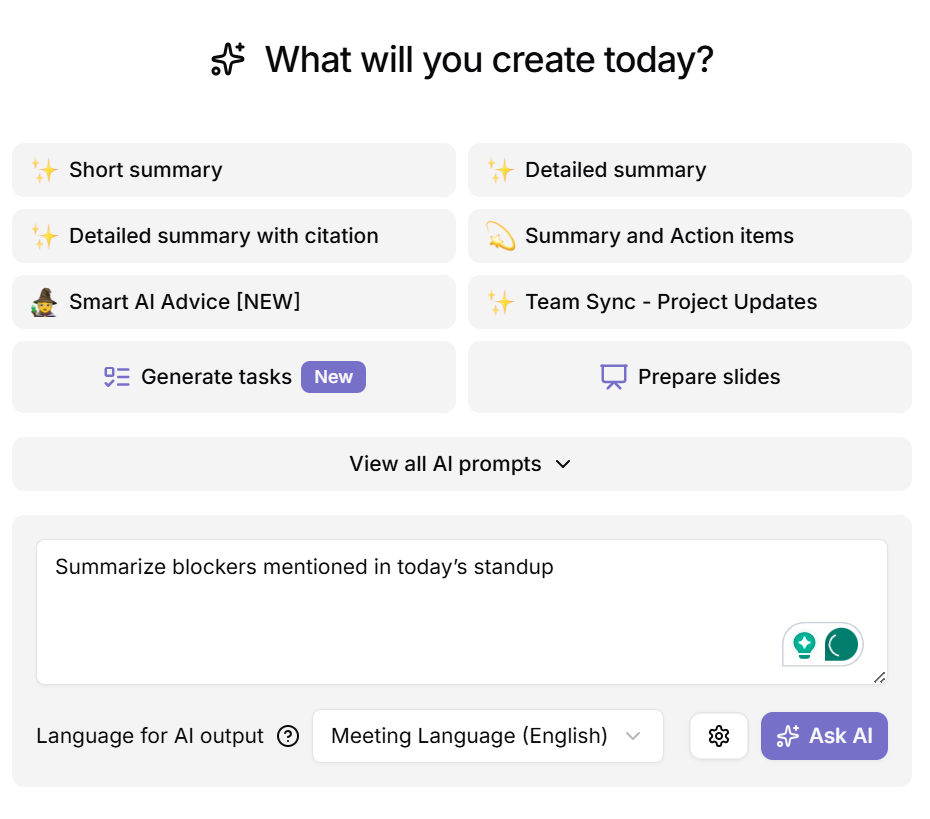The image size is (930, 819).
Task: Click the New badge on Generate tasks
Action: point(333,377)
